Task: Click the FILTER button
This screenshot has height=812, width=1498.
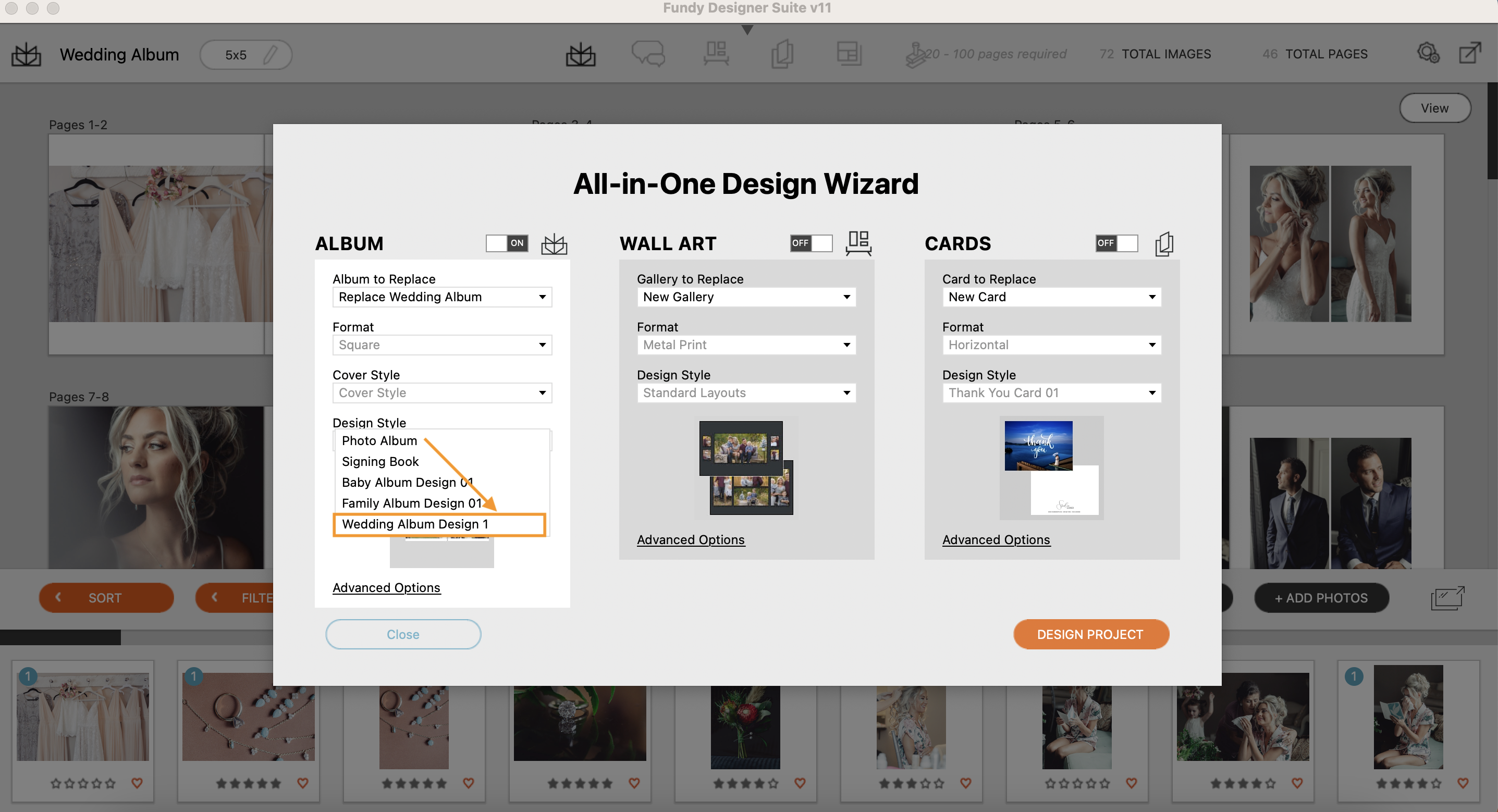Action: tap(235, 598)
